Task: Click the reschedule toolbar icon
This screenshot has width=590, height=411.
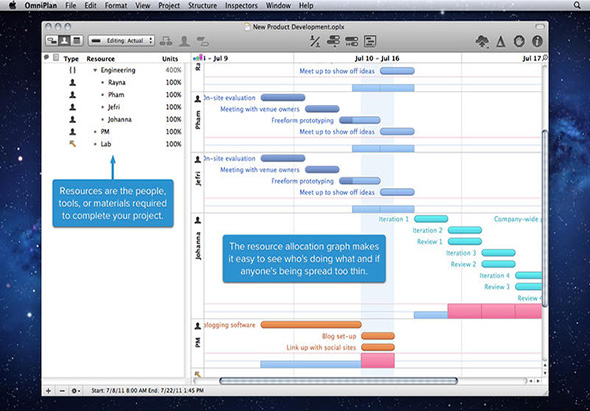Action: 351,41
